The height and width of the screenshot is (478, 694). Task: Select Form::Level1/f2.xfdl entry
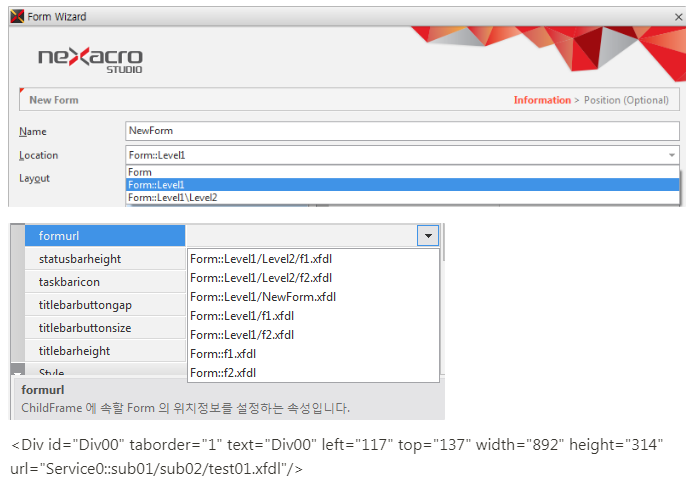(242, 335)
